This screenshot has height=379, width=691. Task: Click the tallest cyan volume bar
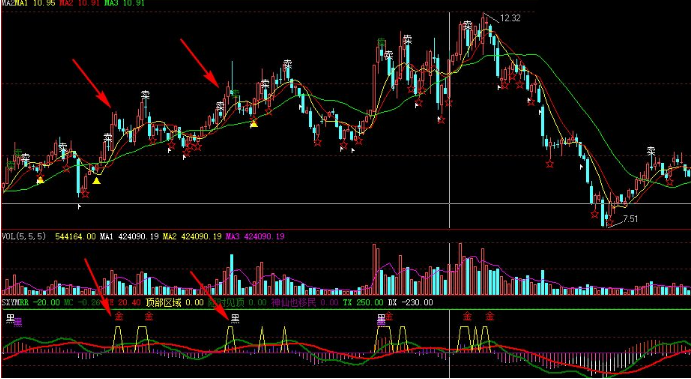232,274
